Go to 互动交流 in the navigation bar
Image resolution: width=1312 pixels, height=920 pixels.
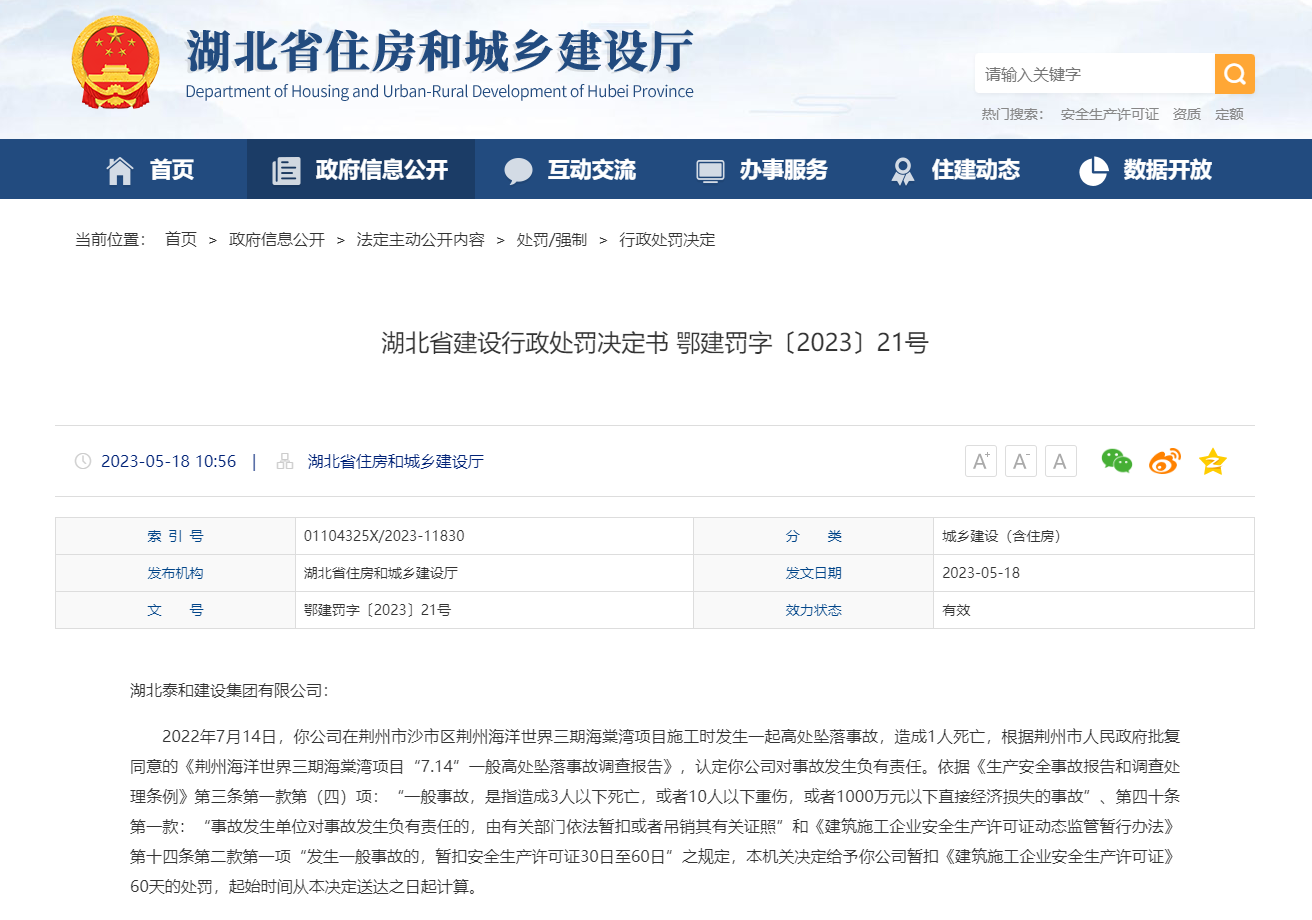570,170
